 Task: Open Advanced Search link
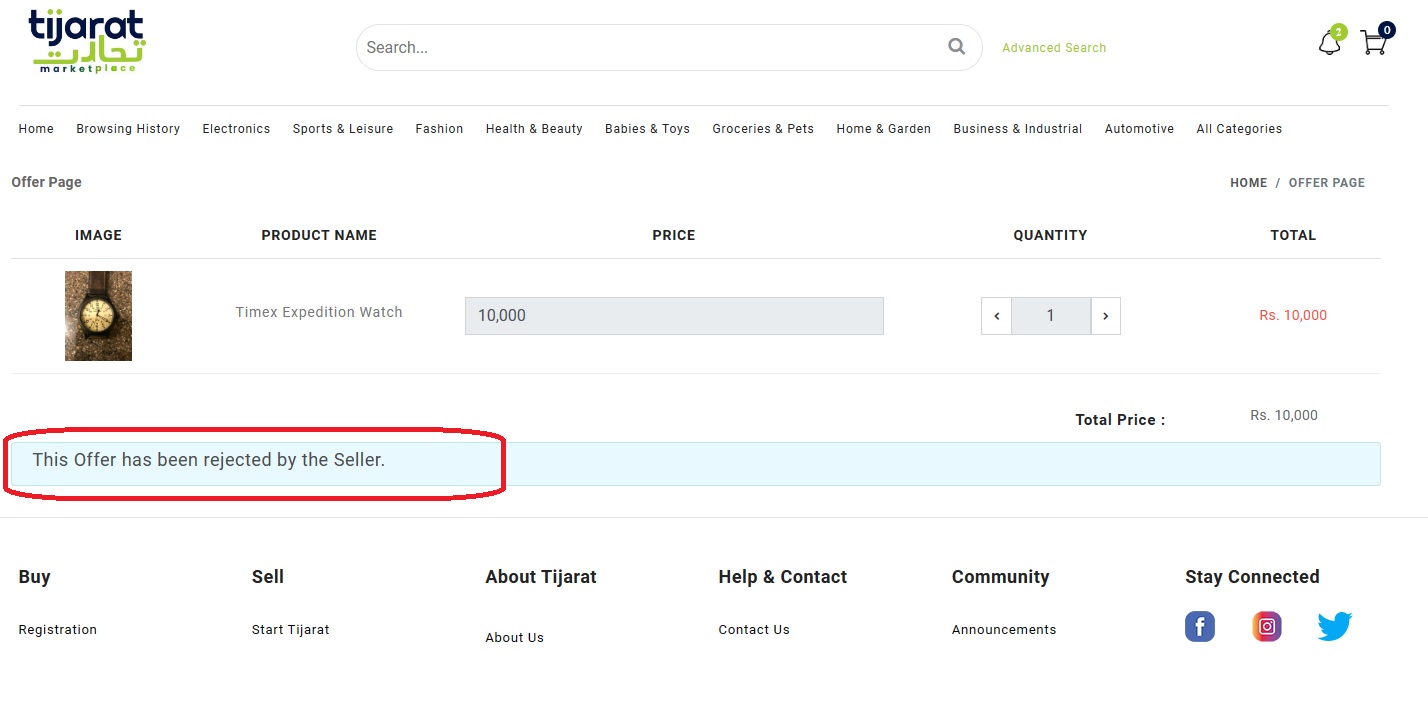[x=1054, y=48]
